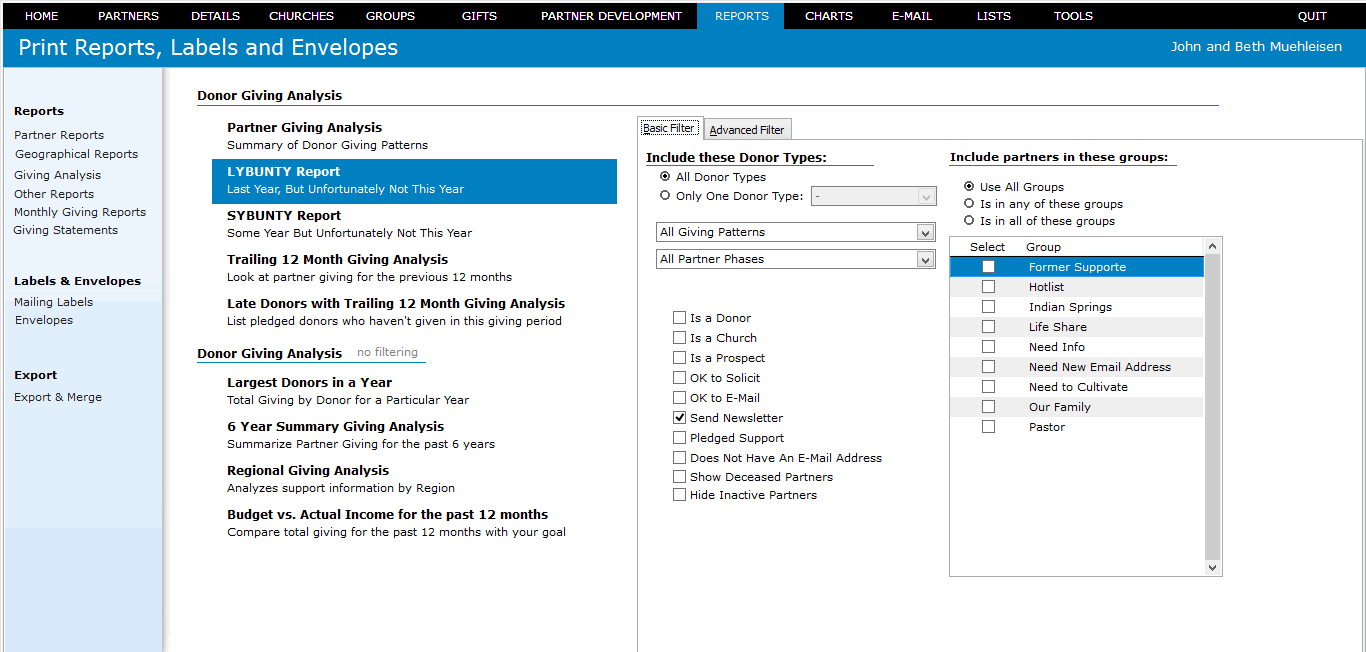Viewport: 1366px width, 652px height.
Task: Open the GROUPS menu
Action: [x=390, y=16]
